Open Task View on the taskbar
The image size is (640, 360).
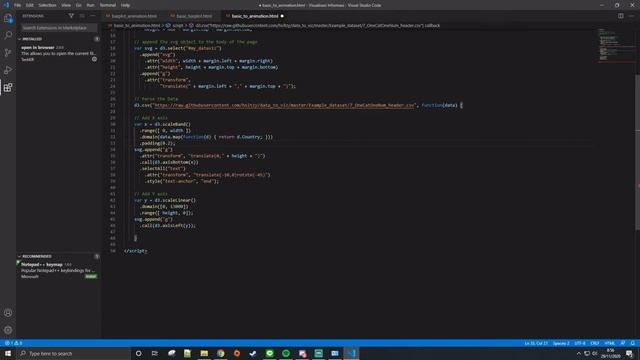[x=155, y=353]
